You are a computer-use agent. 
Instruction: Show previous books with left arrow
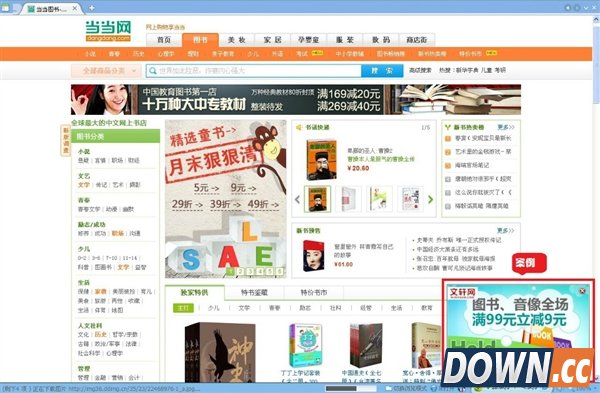(297, 199)
